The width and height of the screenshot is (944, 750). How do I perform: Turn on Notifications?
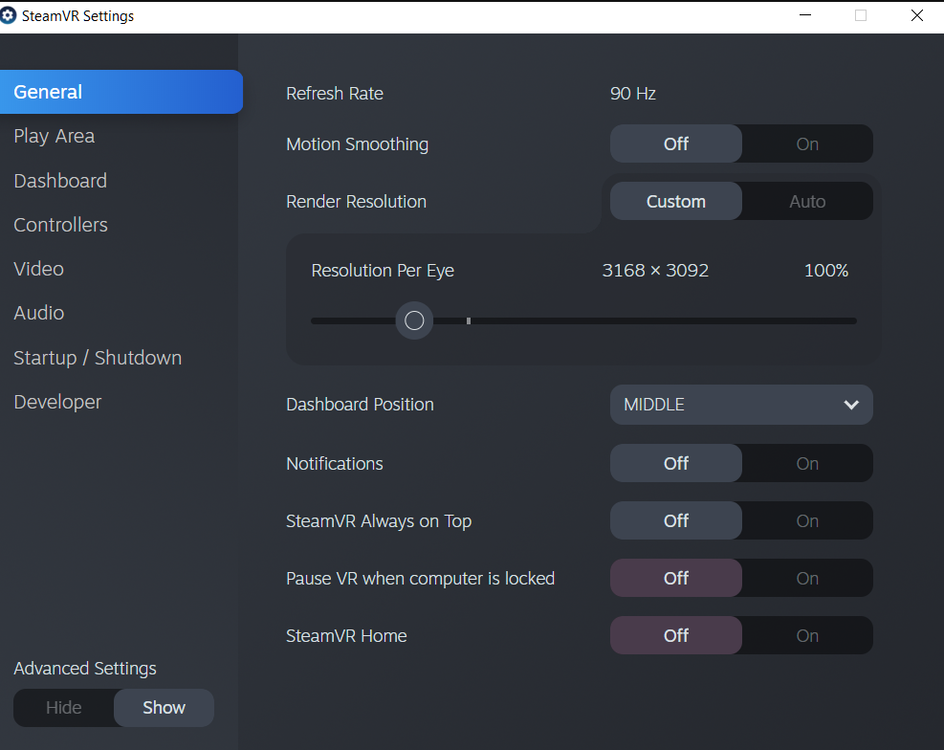[x=806, y=463]
